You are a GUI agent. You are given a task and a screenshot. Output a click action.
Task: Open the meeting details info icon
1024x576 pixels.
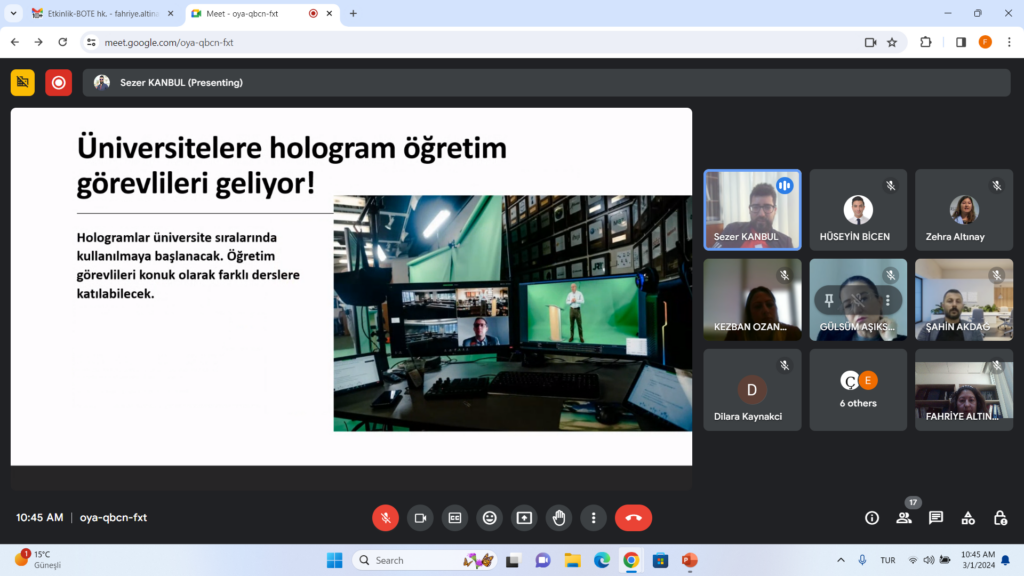(872, 518)
